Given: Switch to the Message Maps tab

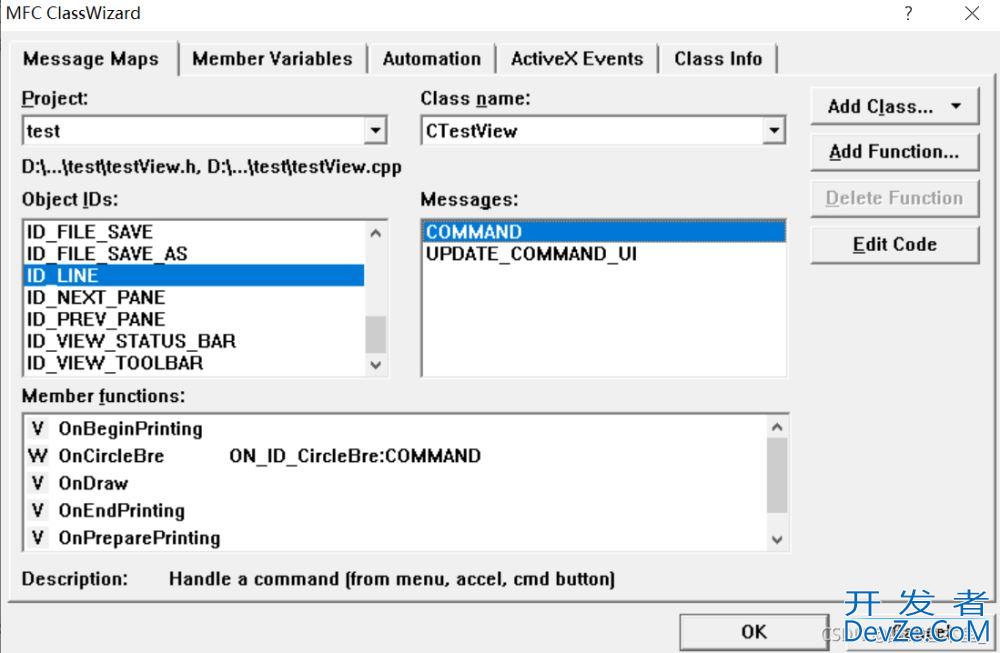Looking at the screenshot, I should [91, 59].
